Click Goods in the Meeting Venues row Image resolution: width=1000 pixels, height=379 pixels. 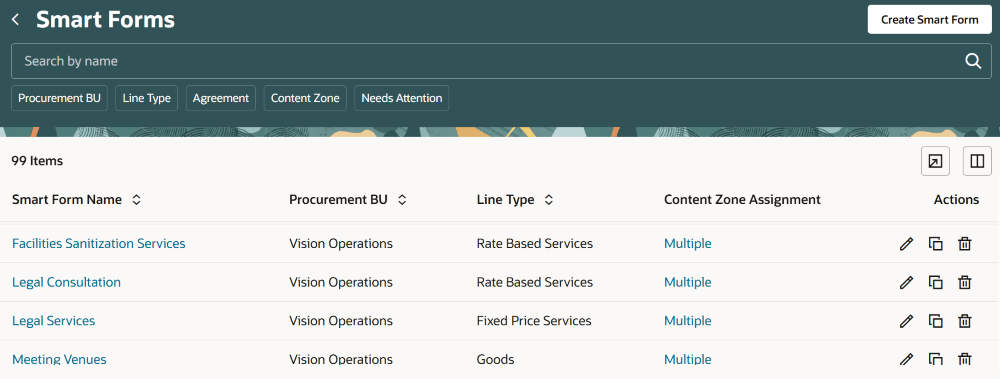[496, 359]
